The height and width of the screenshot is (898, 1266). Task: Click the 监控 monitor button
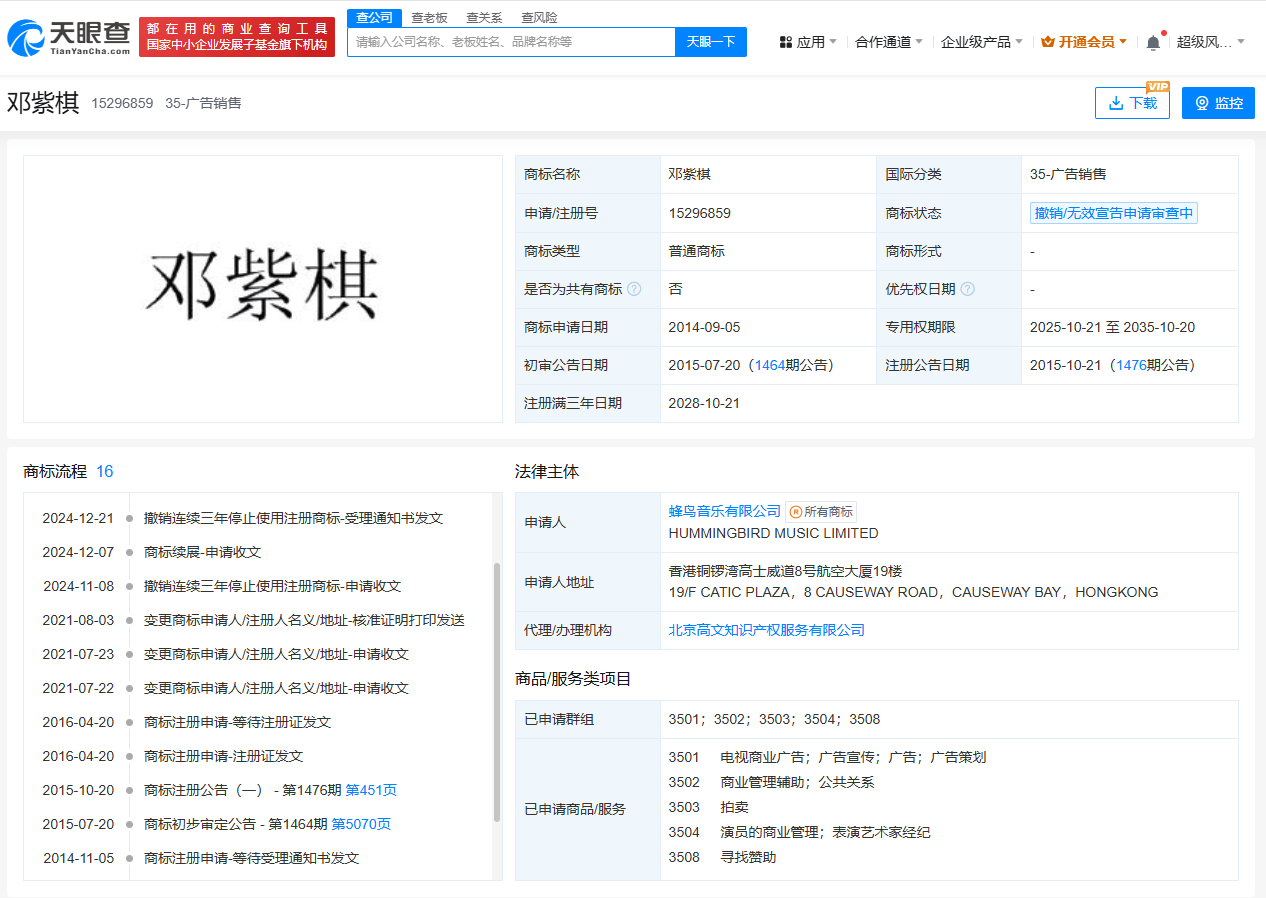1218,103
